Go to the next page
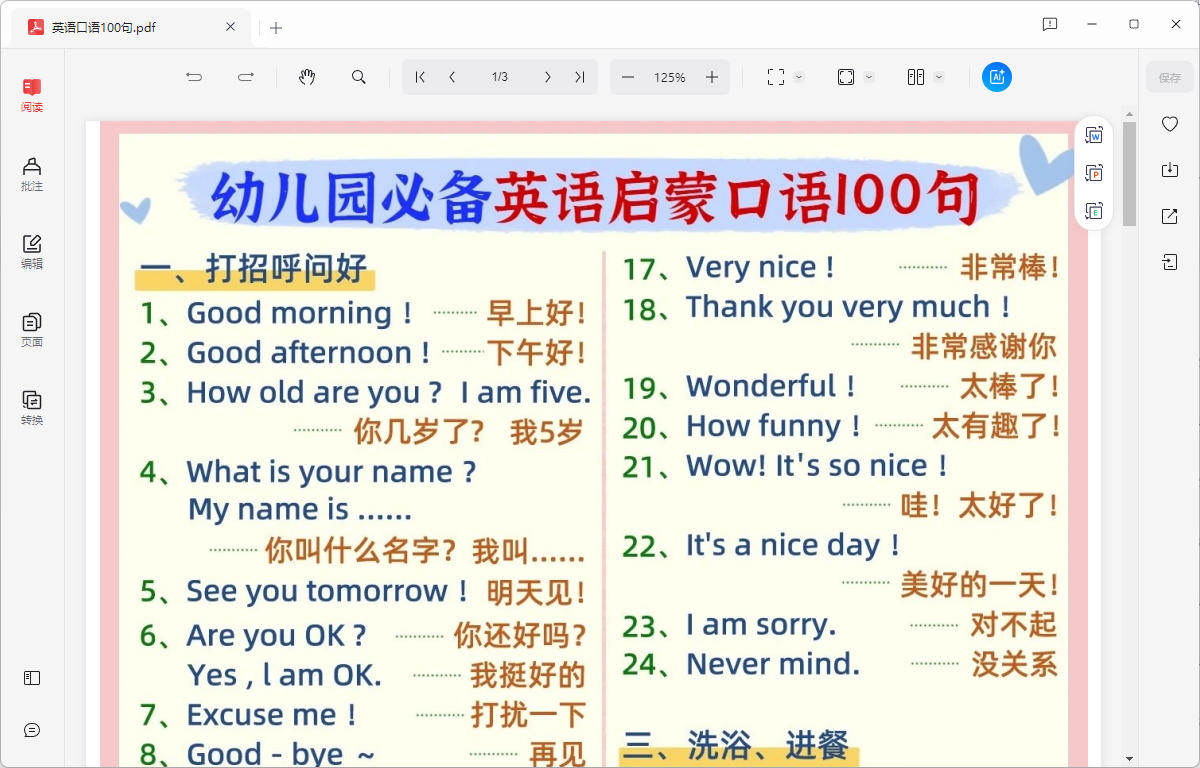Screen dimensions: 1200x768 pyautogui.click(x=548, y=77)
